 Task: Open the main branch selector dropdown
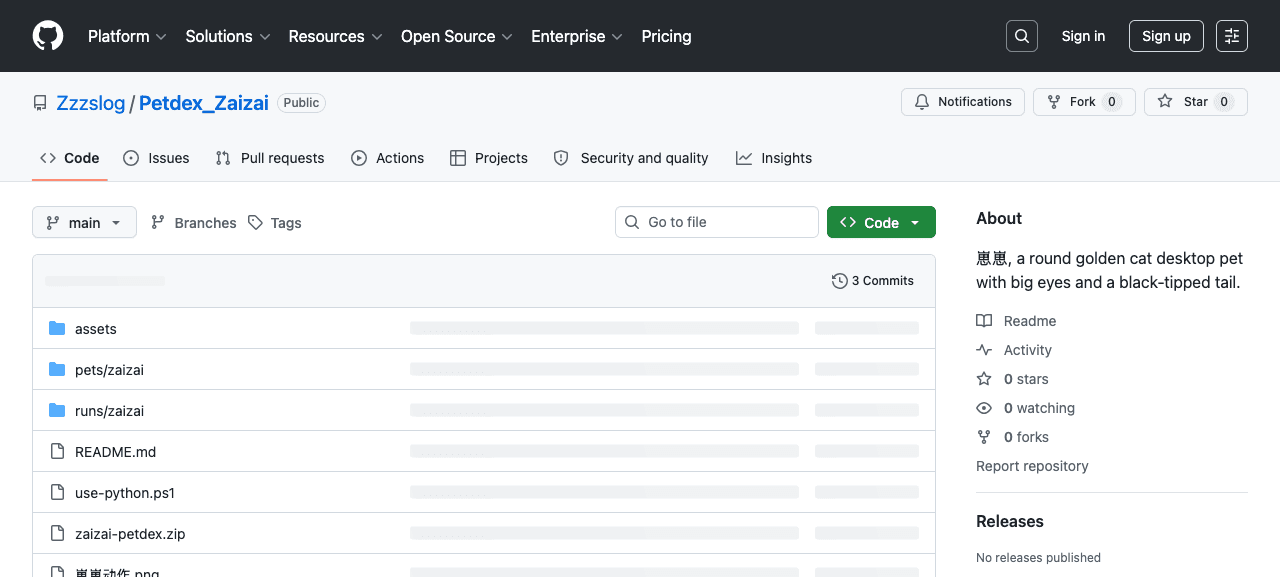tap(84, 222)
